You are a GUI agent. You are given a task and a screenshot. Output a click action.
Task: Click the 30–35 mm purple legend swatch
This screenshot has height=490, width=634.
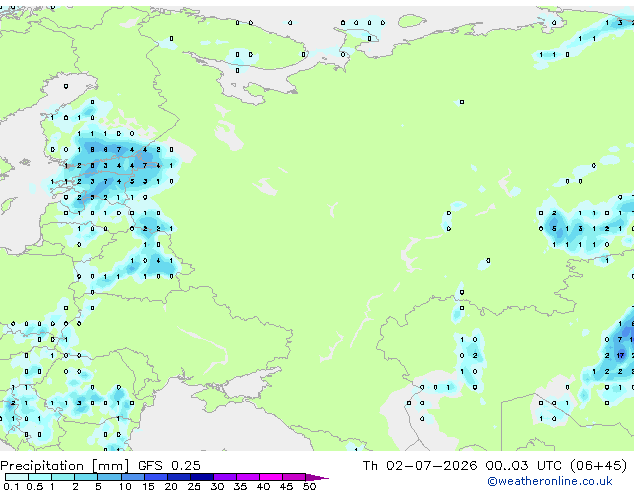225,477
